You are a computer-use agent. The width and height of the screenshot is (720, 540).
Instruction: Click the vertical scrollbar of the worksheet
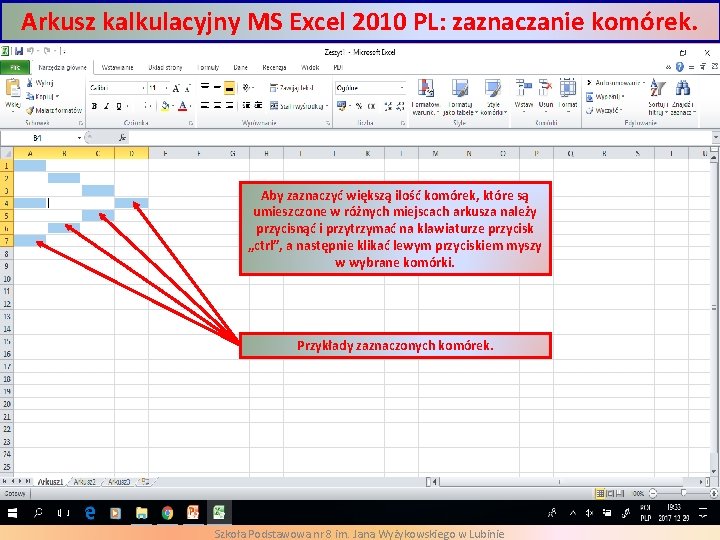pyautogui.click(x=714, y=315)
